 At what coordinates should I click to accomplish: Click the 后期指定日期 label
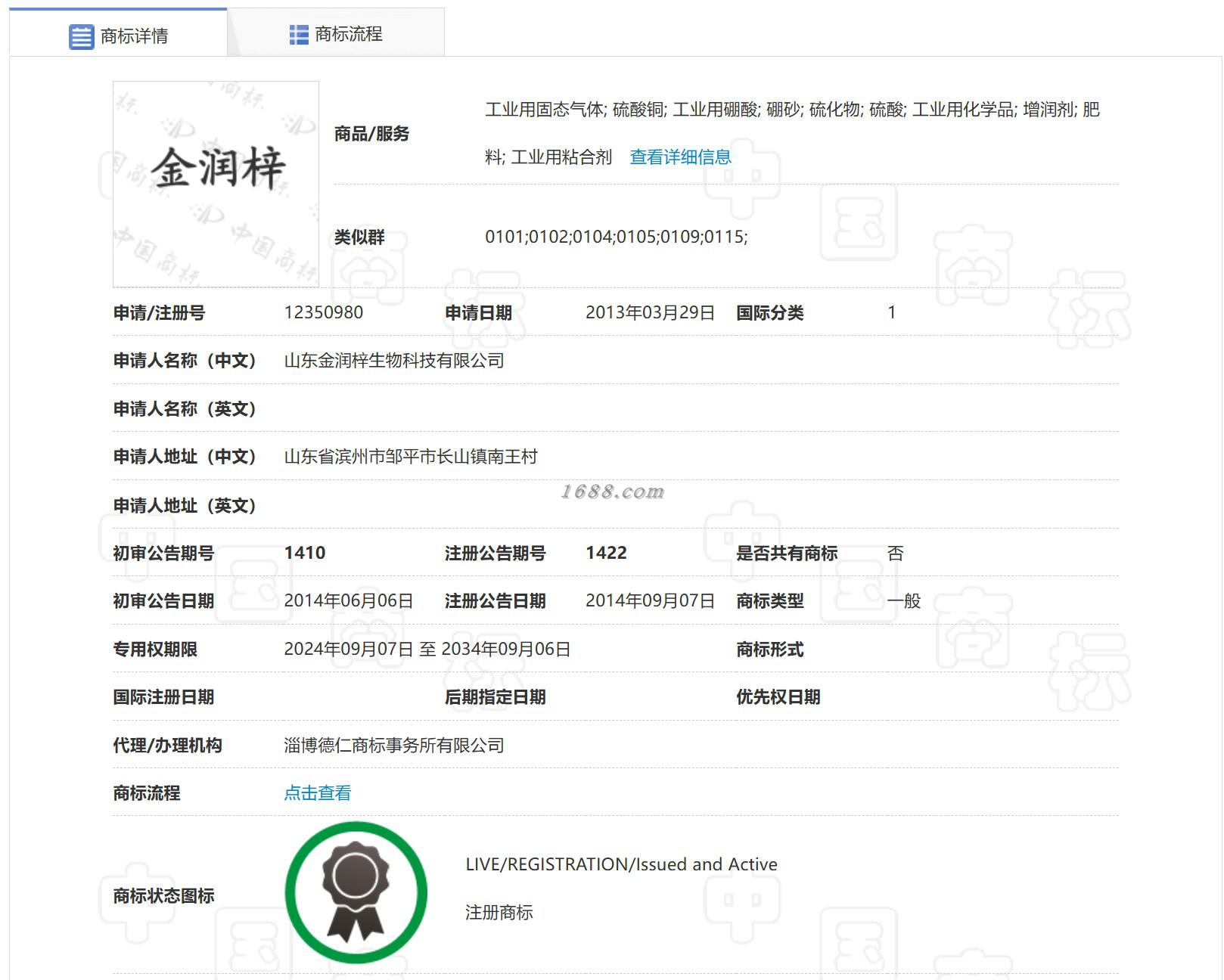(496, 697)
